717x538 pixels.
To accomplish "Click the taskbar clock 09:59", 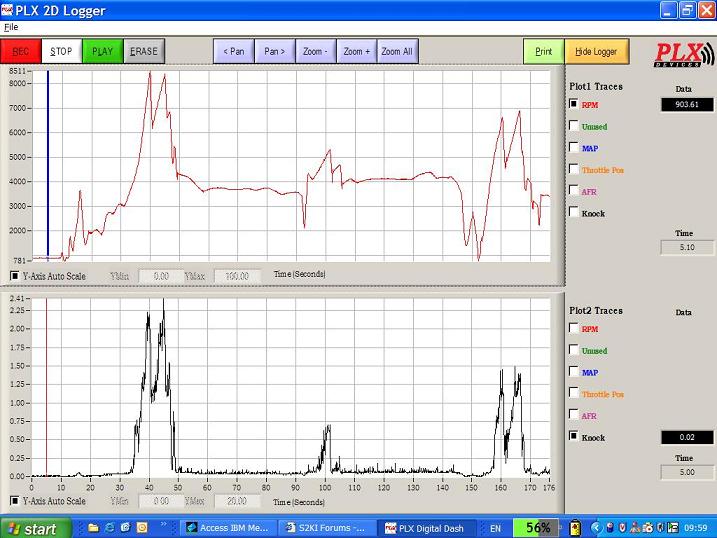I will (696, 528).
